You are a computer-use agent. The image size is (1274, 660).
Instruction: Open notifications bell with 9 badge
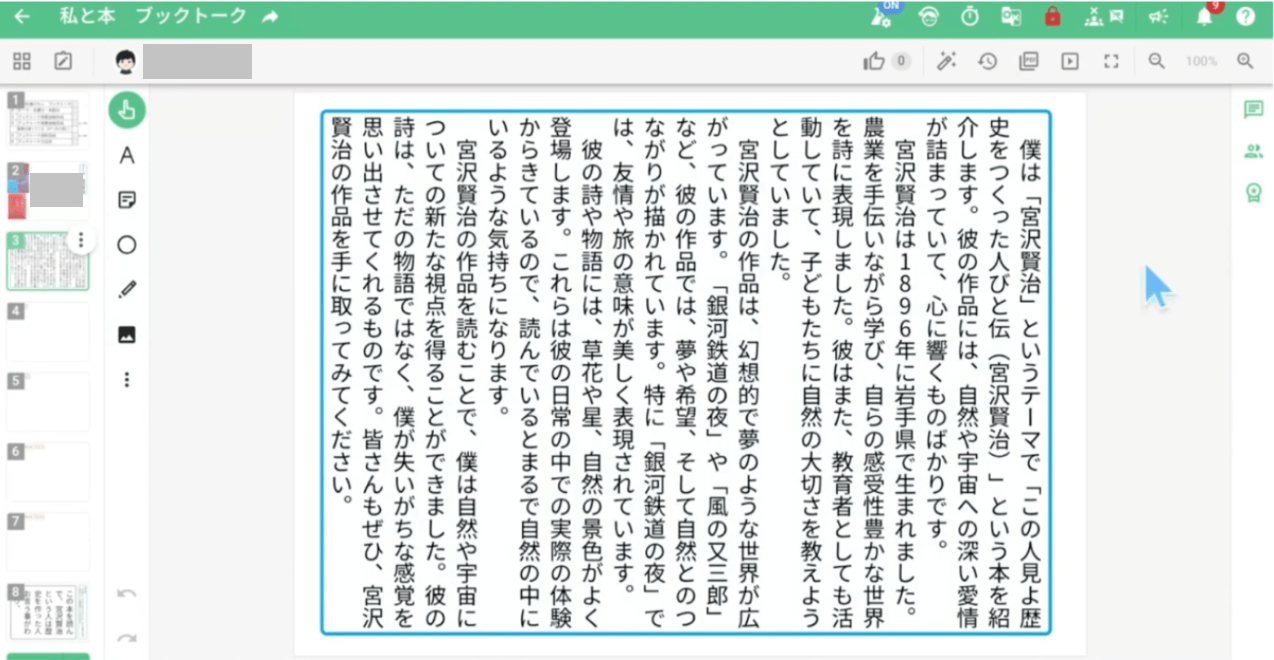coord(1204,17)
